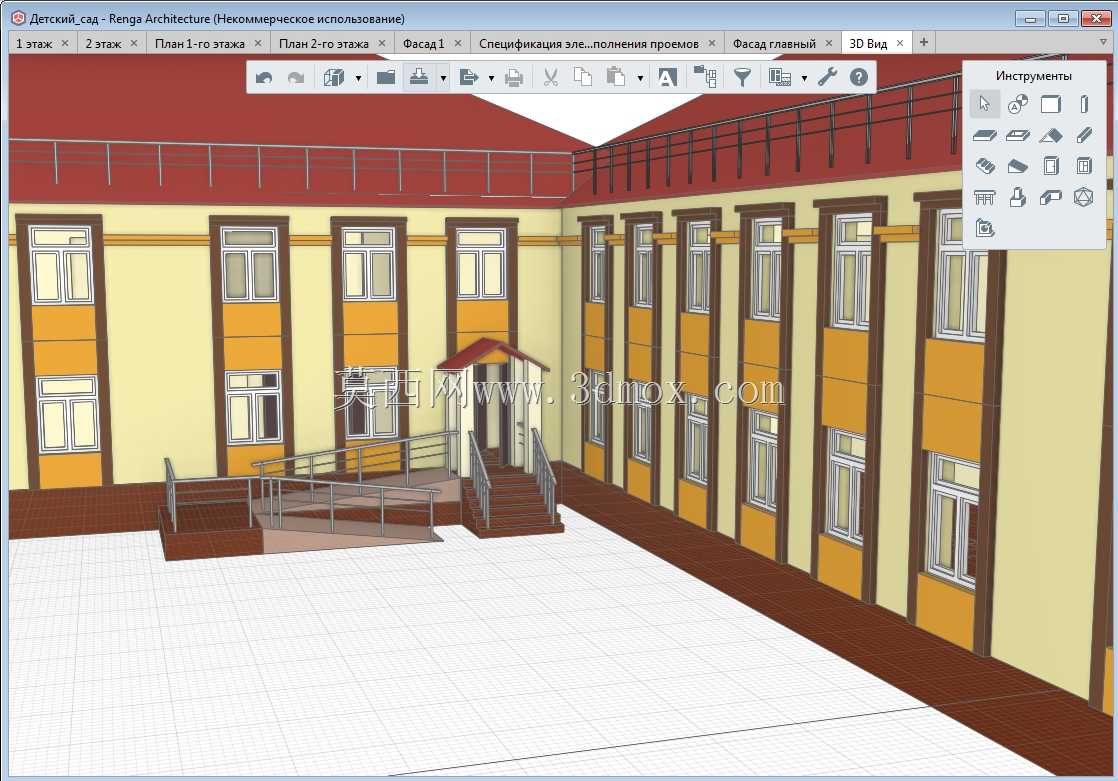This screenshot has width=1118, height=781.
Task: Open help with the question mark icon
Action: [x=859, y=77]
